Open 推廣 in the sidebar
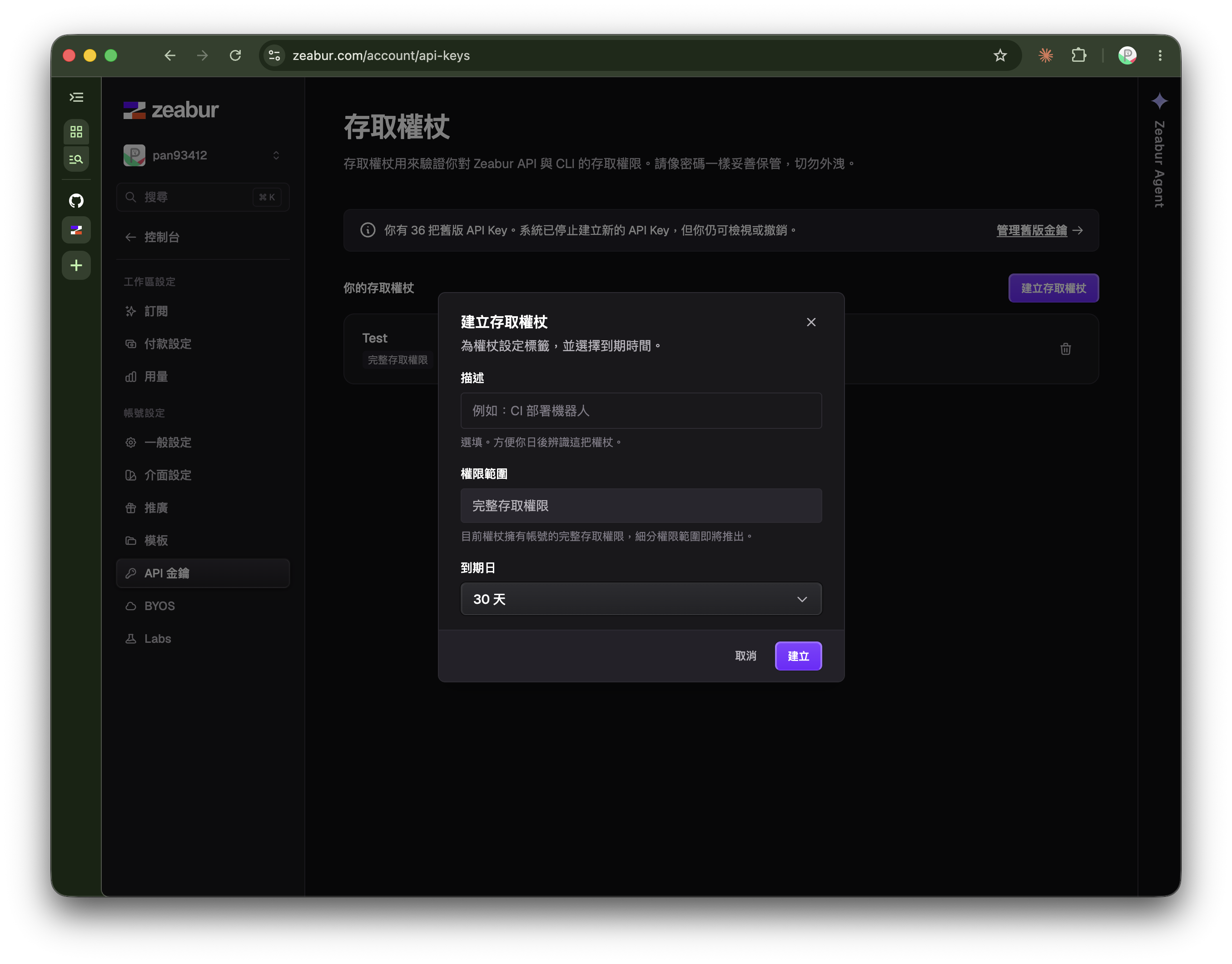This screenshot has width=1232, height=964. tap(203, 508)
